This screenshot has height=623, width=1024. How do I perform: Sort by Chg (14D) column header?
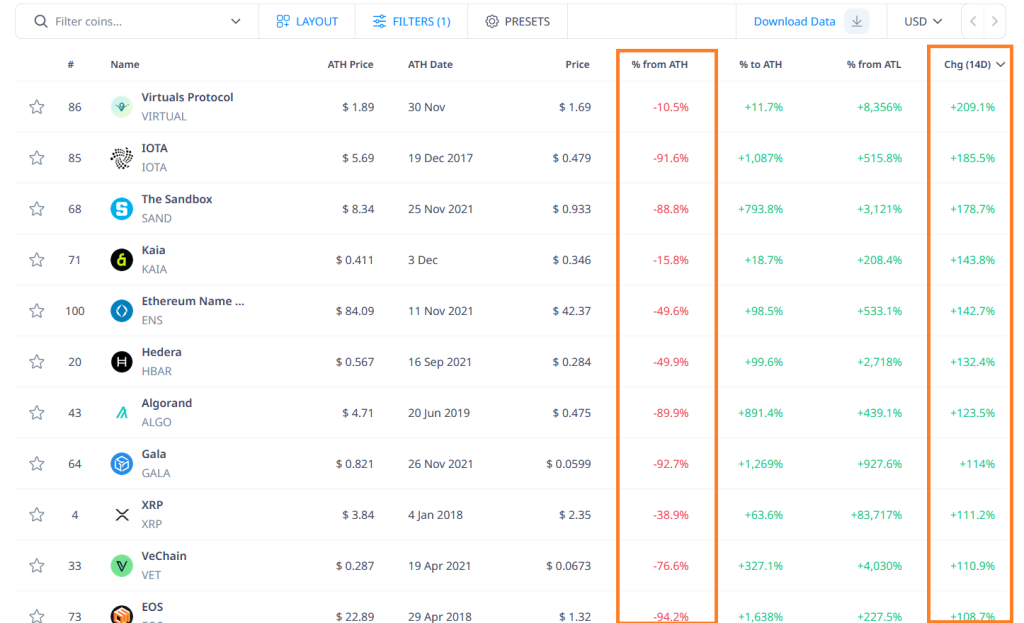974,64
